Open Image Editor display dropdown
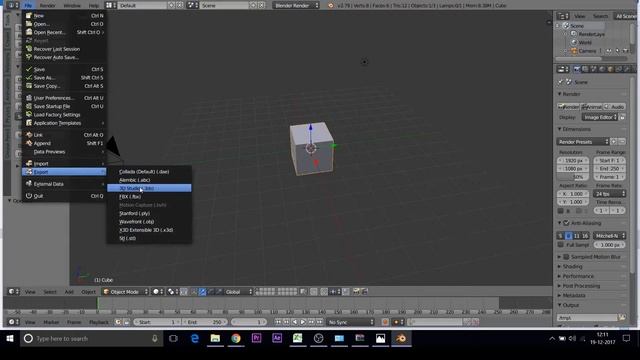This screenshot has height=360, width=640. click(x=600, y=117)
